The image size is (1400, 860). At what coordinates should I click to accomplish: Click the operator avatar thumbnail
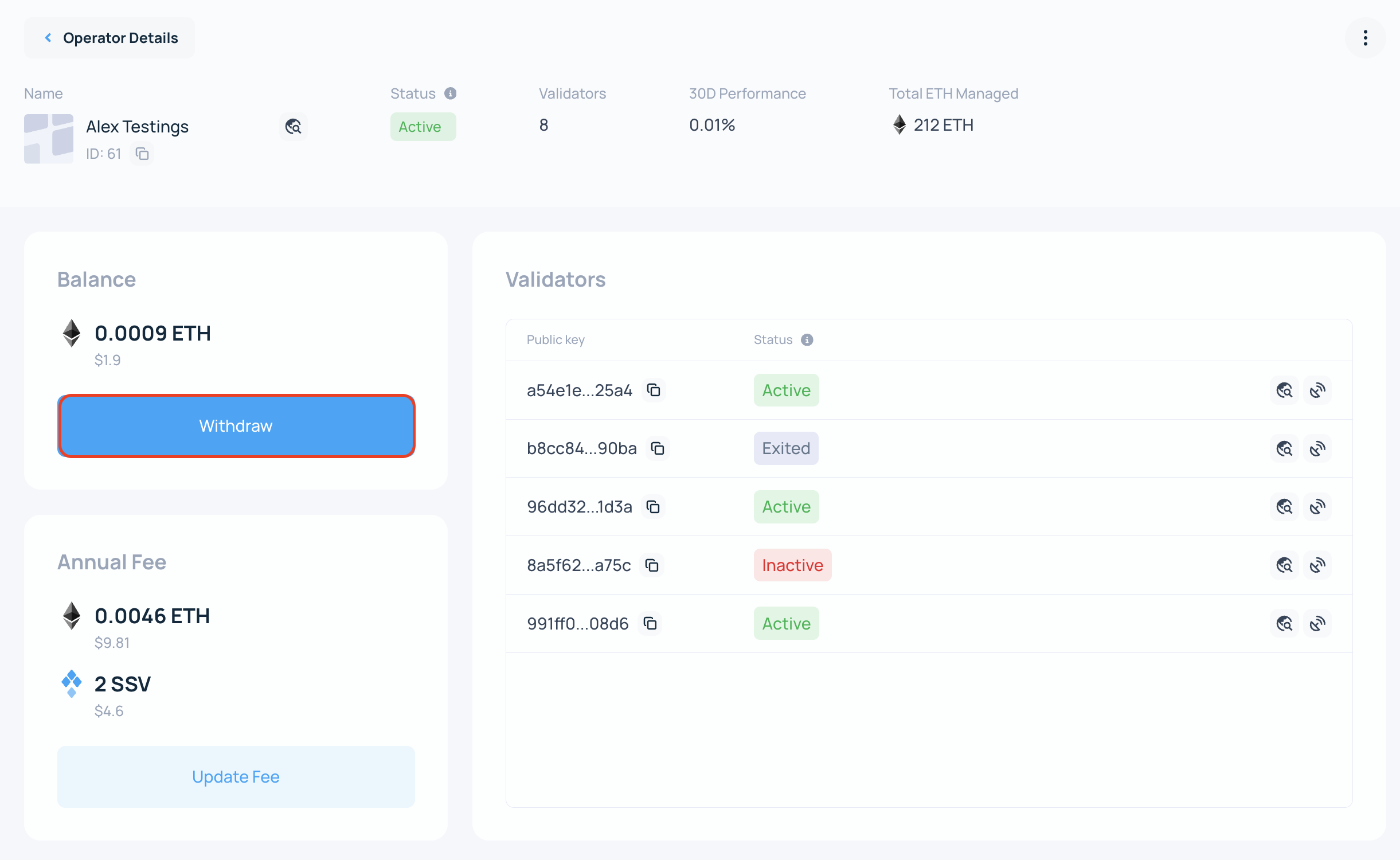click(49, 139)
